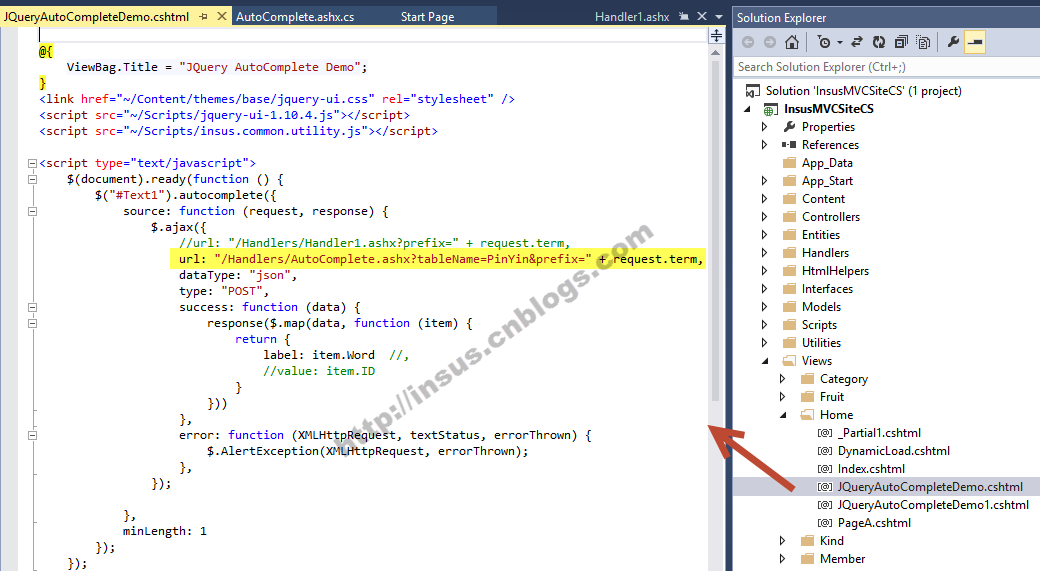The width and height of the screenshot is (1040, 571).
Task: Click the editor vertical scrollbar thumb
Action: pyautogui.click(x=716, y=231)
